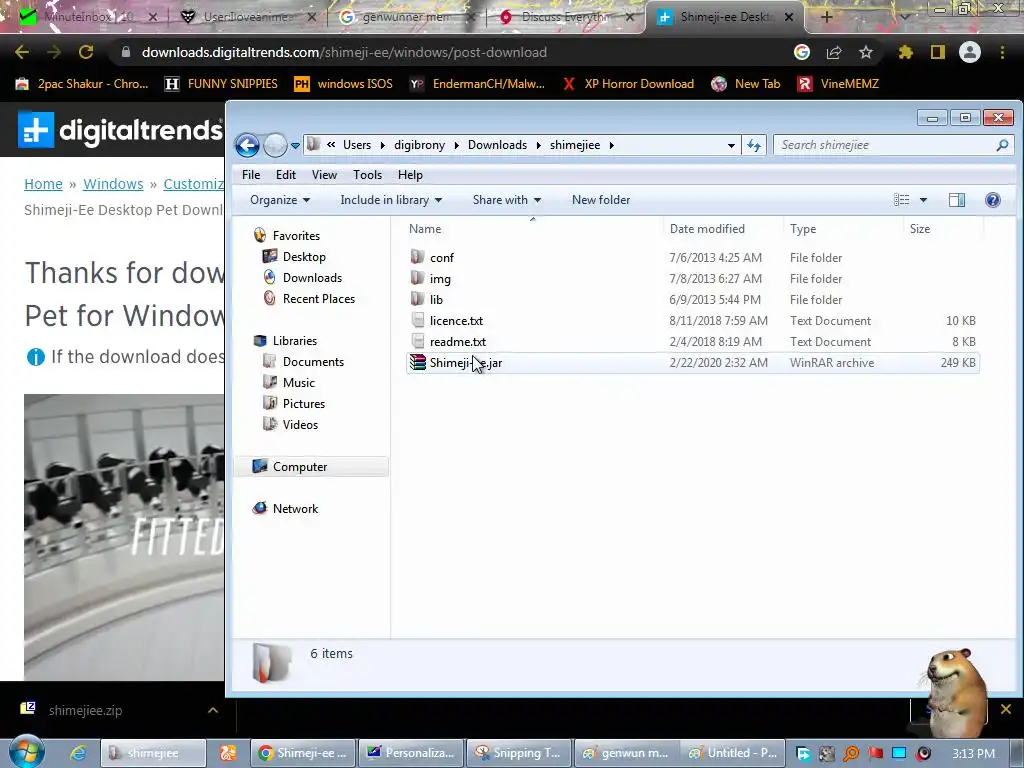Click Downloads in address breadcrumb

497,145
